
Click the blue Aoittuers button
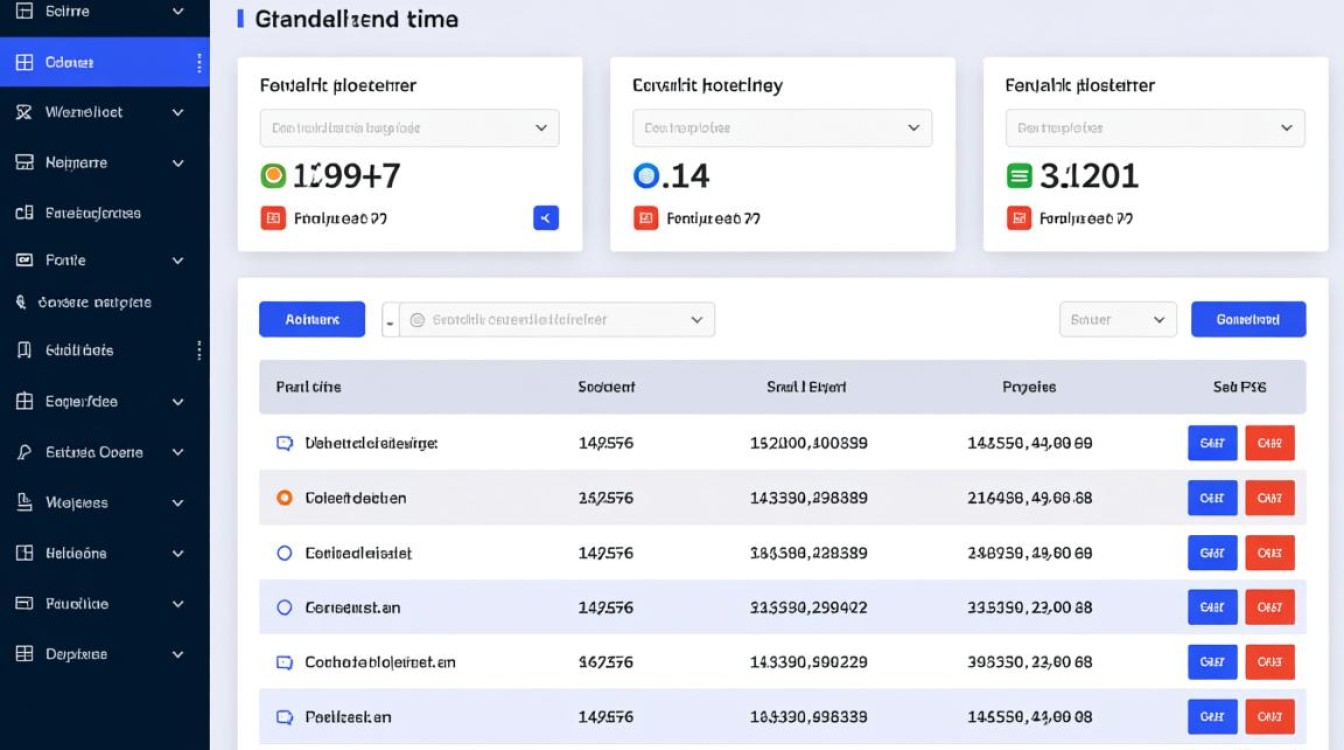(x=312, y=320)
